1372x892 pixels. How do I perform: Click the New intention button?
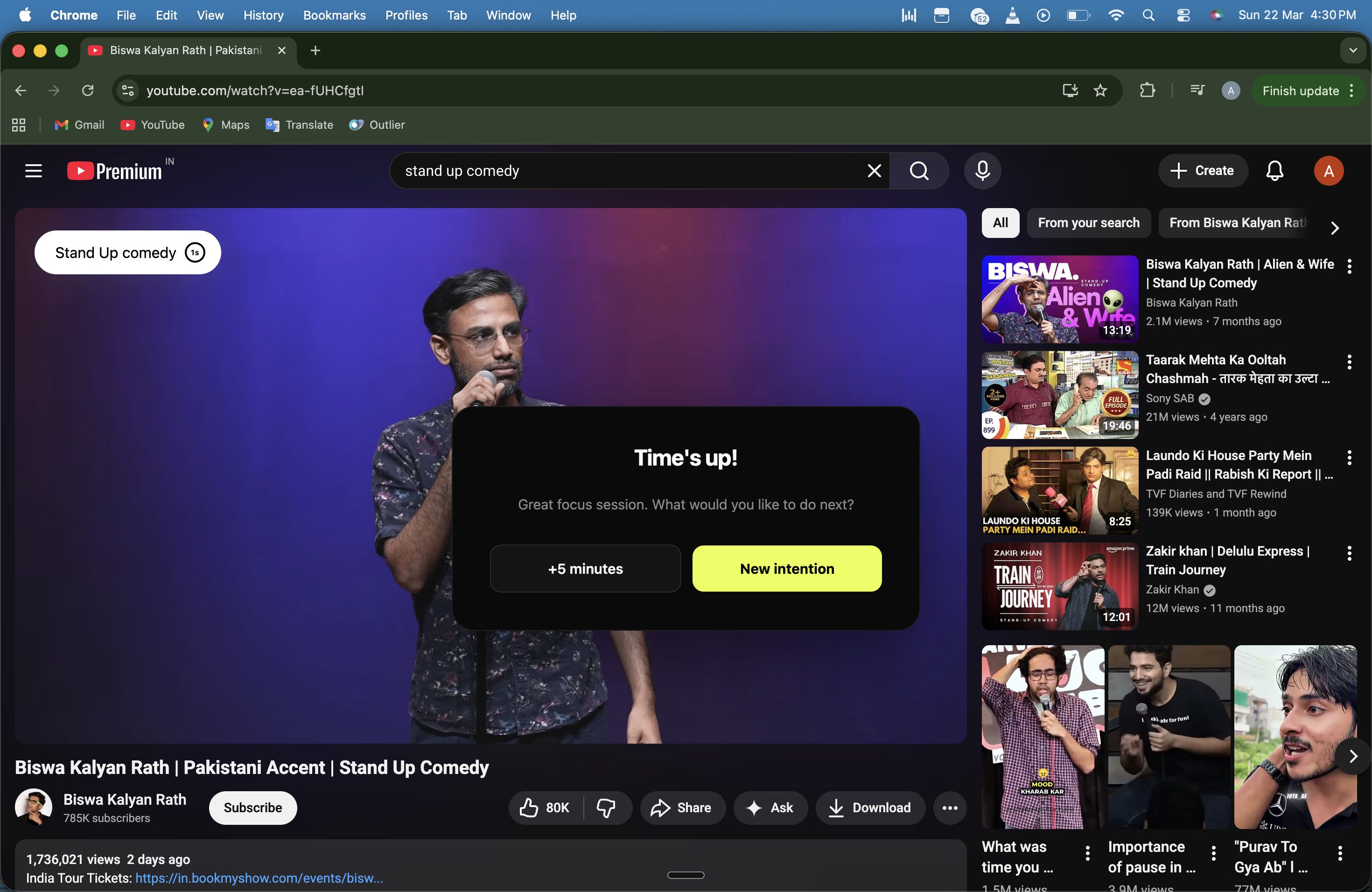coord(786,568)
